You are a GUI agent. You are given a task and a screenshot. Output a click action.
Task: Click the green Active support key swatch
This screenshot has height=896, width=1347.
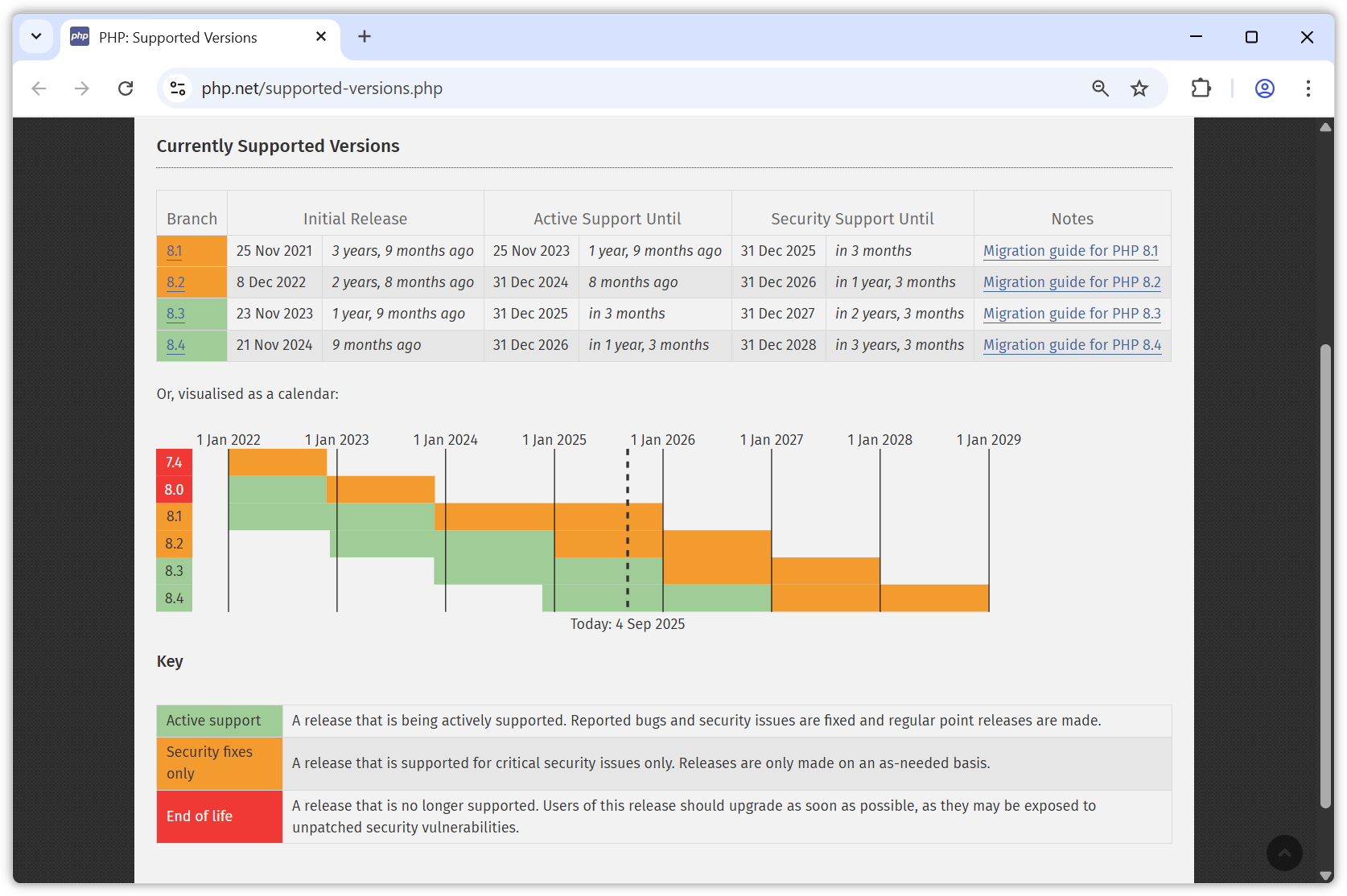pyautogui.click(x=219, y=721)
